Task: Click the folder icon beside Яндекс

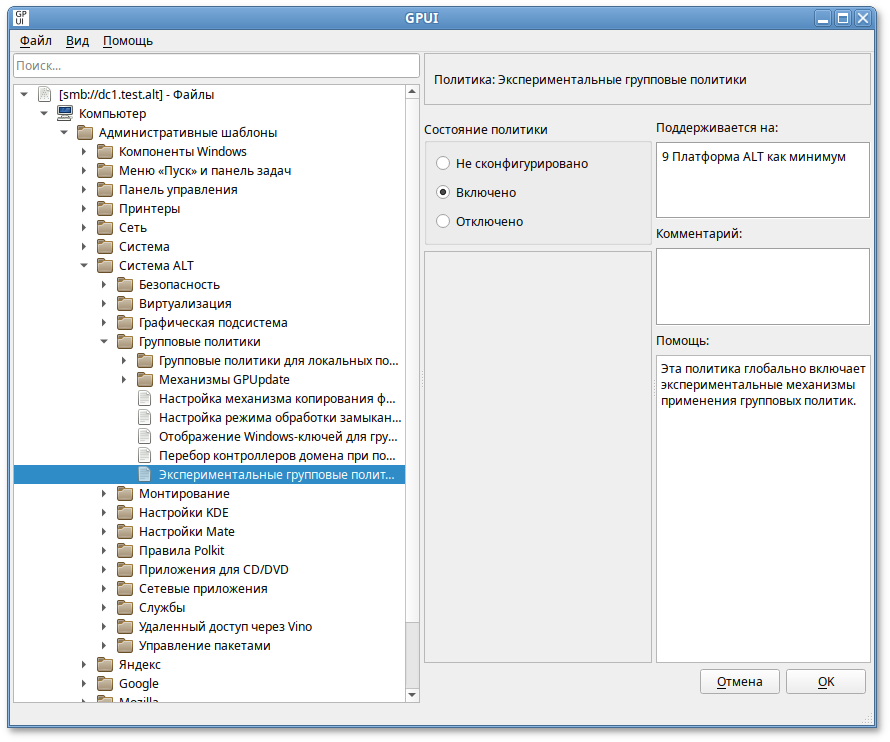Action: coord(104,665)
